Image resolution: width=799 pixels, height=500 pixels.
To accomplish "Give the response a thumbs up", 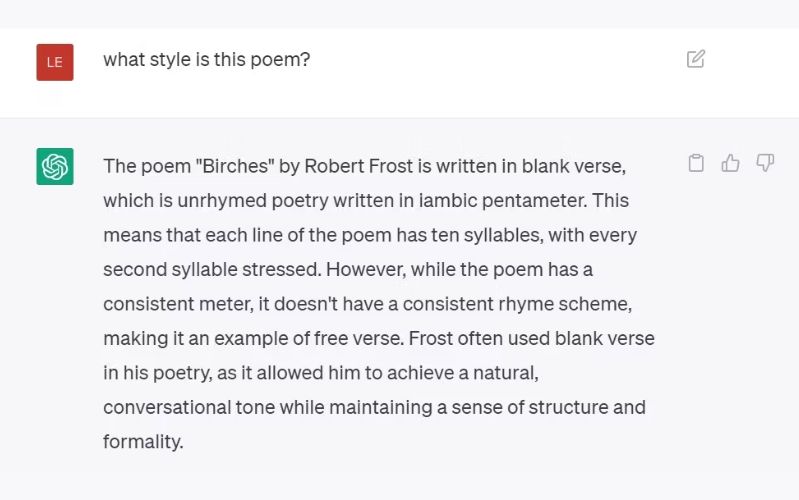I will [731, 163].
